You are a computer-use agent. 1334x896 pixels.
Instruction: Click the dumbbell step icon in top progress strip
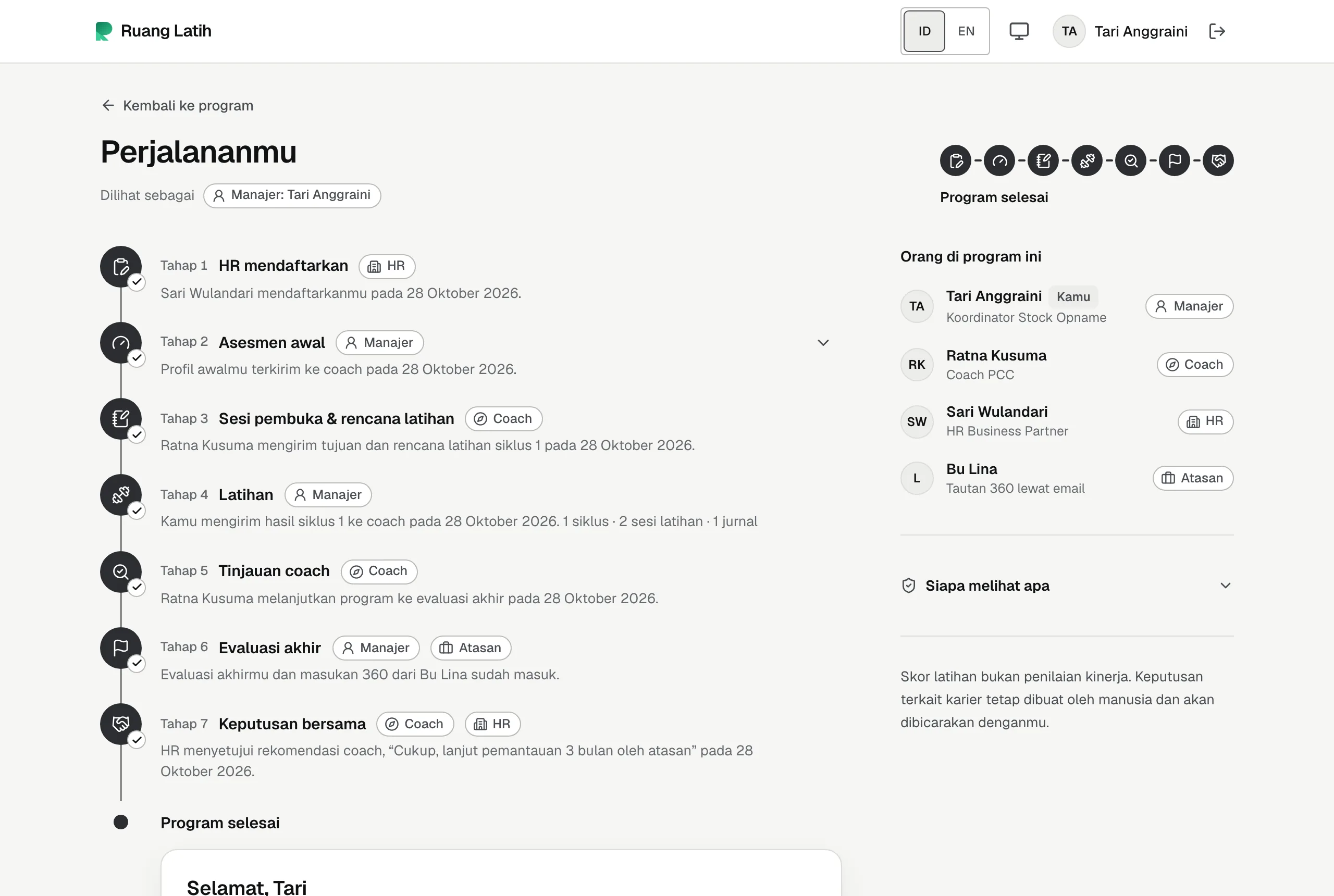(x=1087, y=160)
